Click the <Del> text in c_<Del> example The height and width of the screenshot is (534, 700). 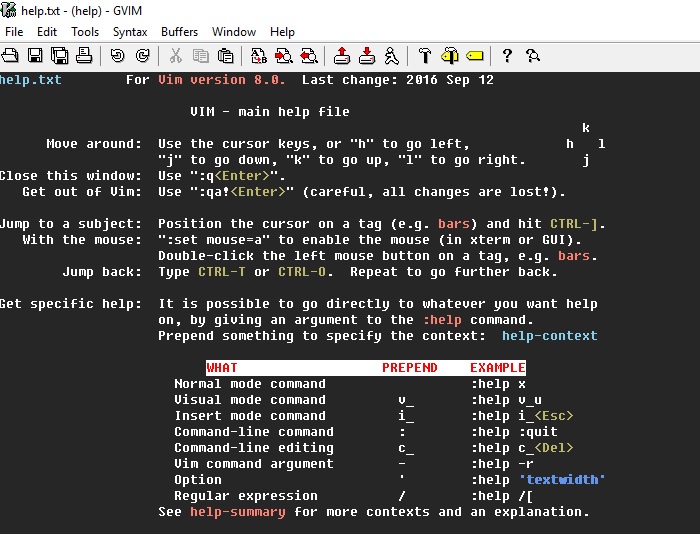554,448
